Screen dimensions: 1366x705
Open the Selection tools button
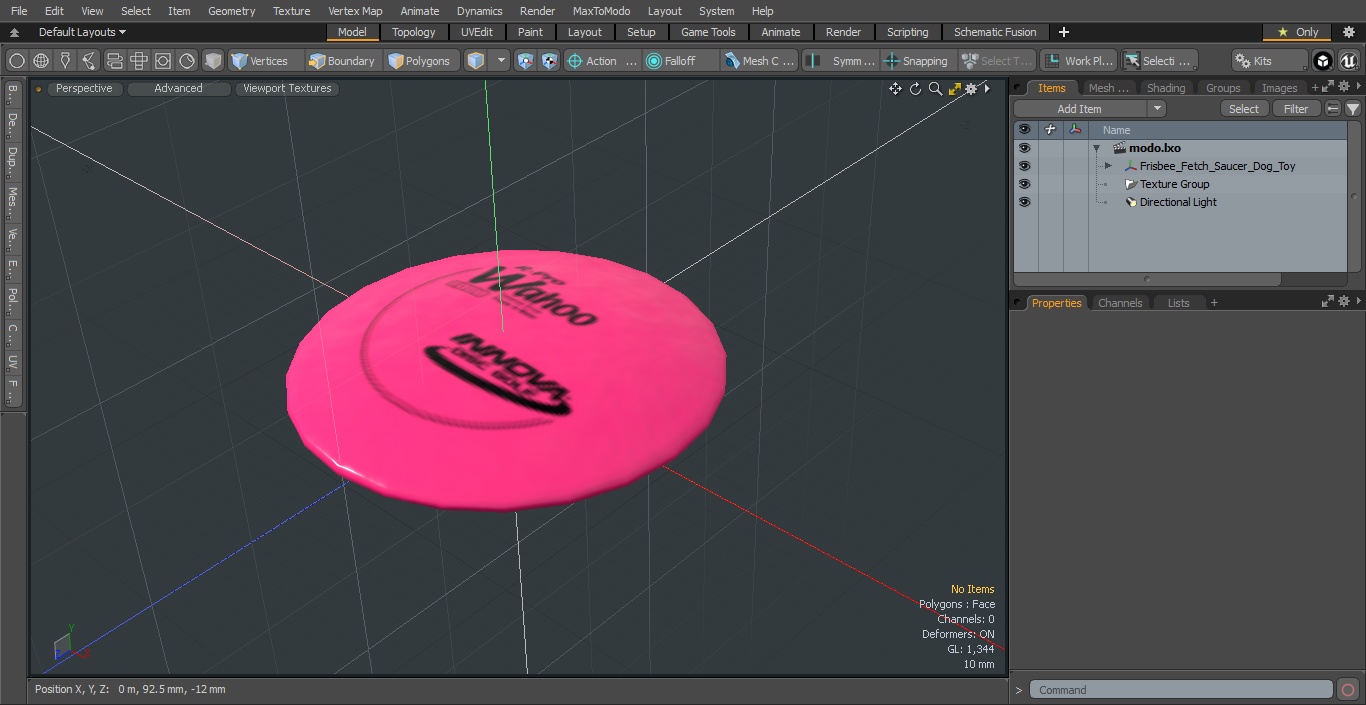(1159, 61)
